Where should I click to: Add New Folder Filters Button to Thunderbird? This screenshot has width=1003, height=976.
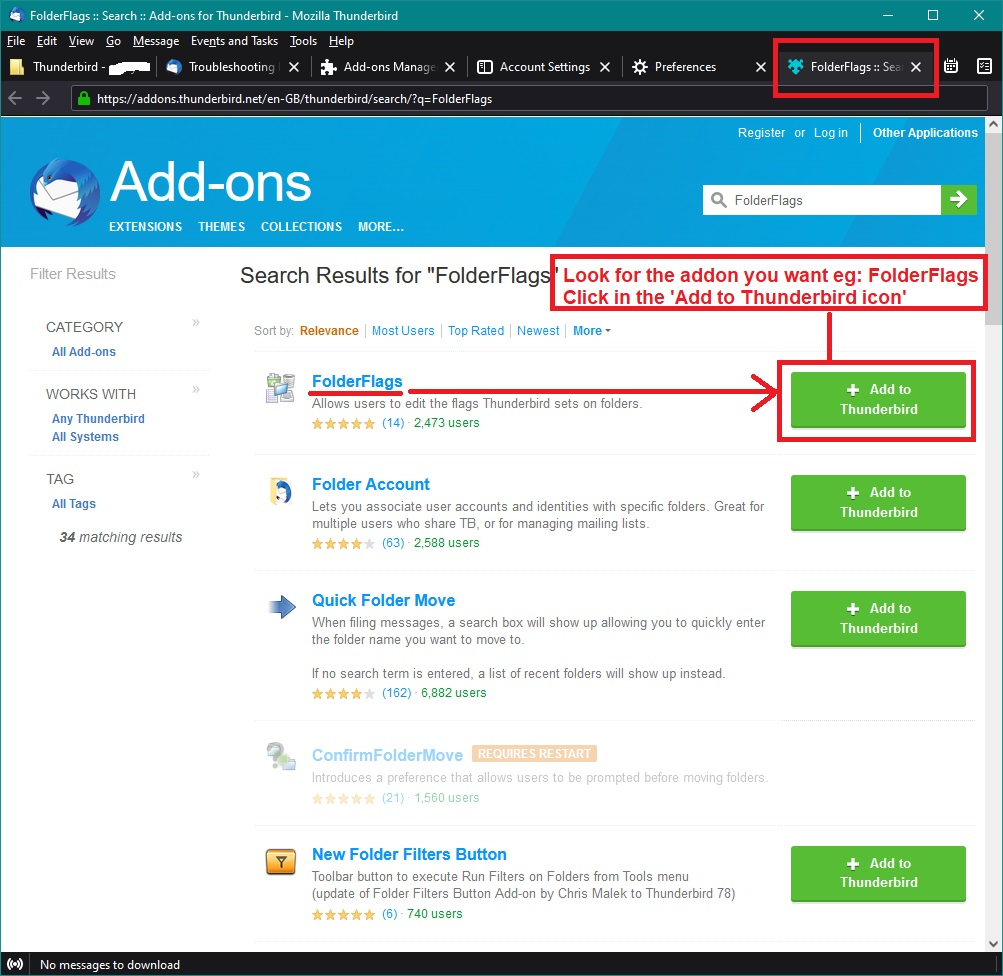coord(878,873)
